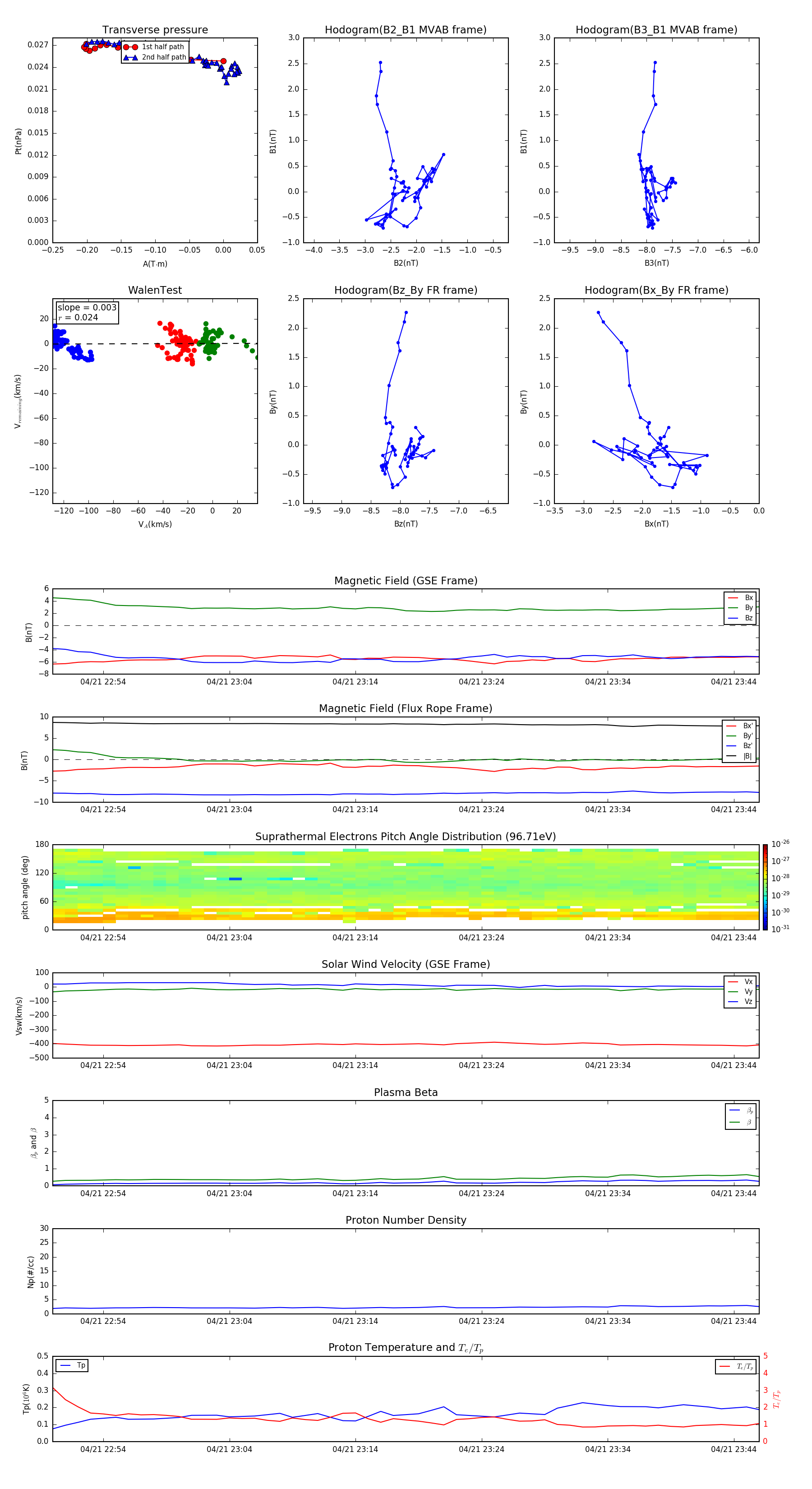This screenshot has height=1489, width=812.
Task: Select 'Hodogram(Bz_By FR frame)' title
Action: (x=406, y=290)
